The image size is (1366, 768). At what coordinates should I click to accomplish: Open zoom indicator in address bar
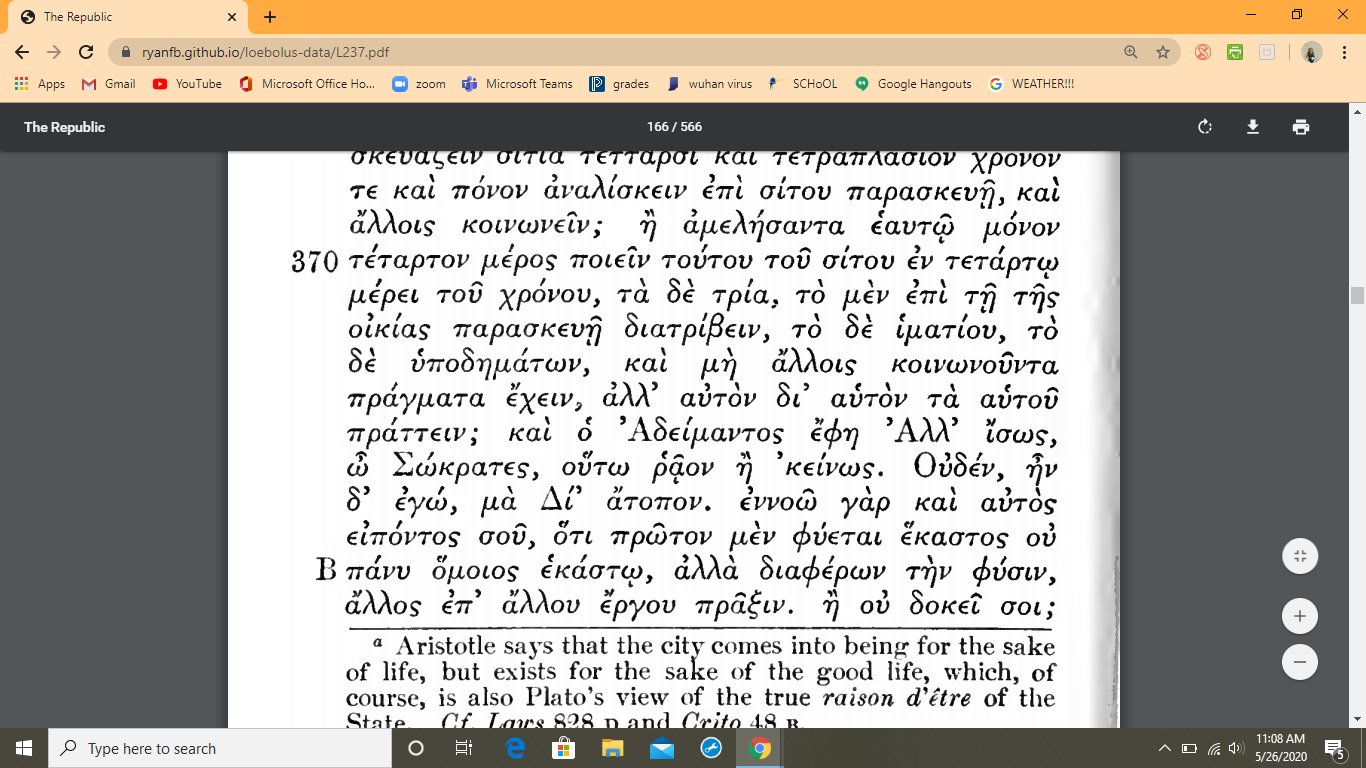click(1131, 52)
